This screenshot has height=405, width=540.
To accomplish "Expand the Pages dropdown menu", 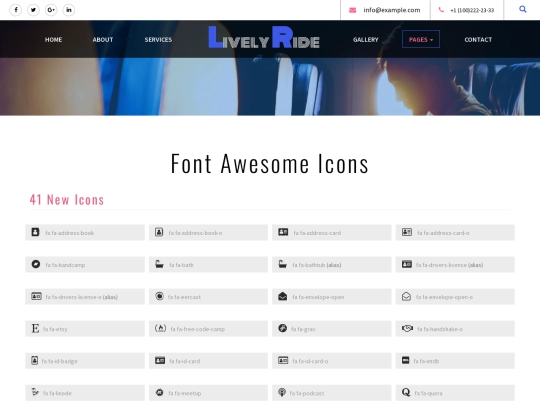I will pos(421,39).
